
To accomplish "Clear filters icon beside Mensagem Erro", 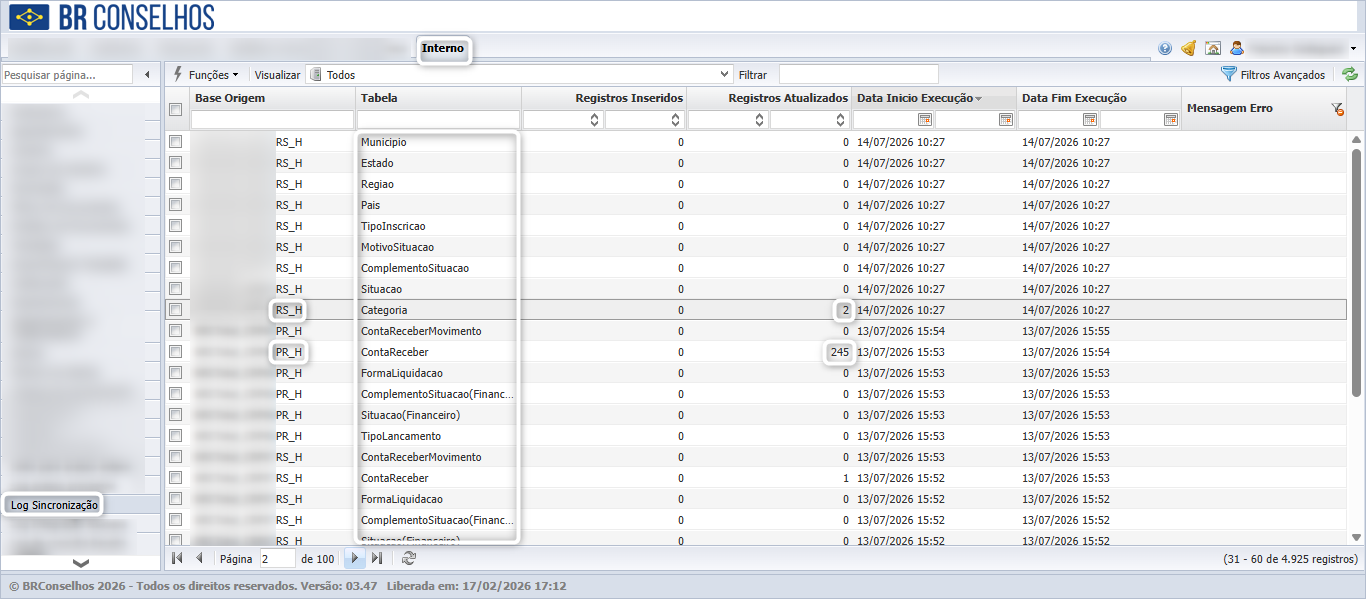I will tap(1337, 109).
